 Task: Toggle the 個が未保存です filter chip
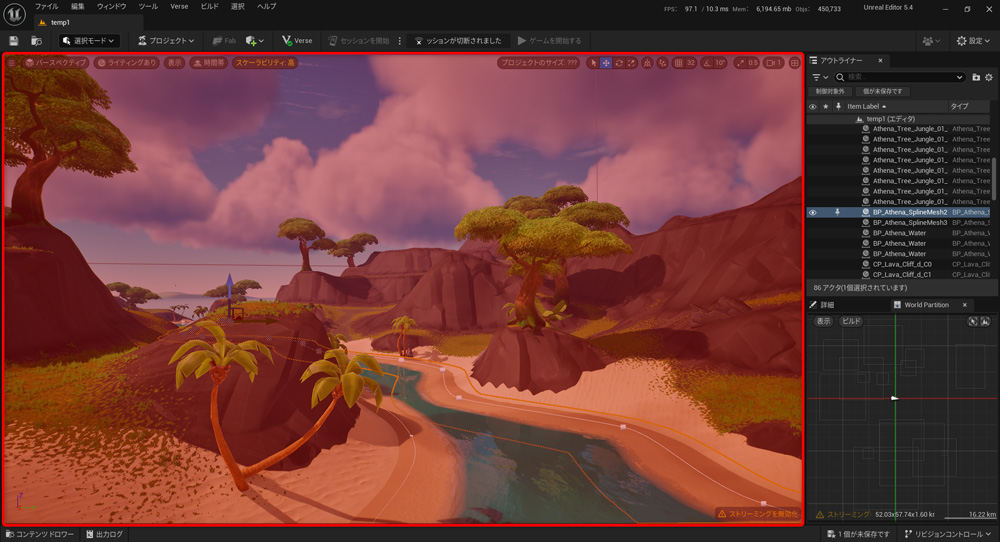(x=883, y=91)
